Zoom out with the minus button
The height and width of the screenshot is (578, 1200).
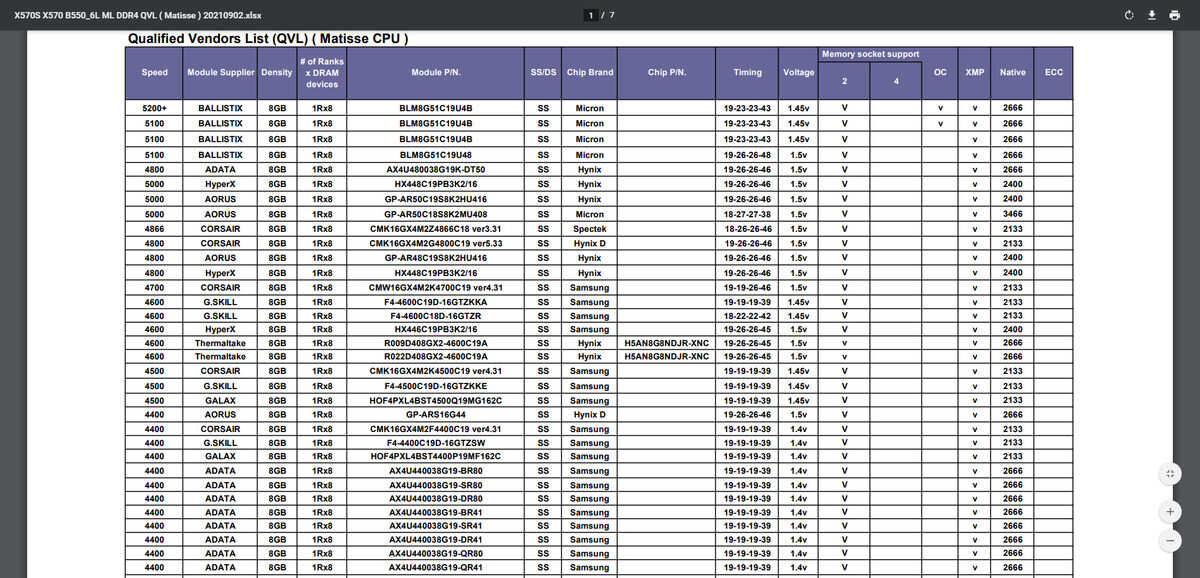tap(1170, 540)
